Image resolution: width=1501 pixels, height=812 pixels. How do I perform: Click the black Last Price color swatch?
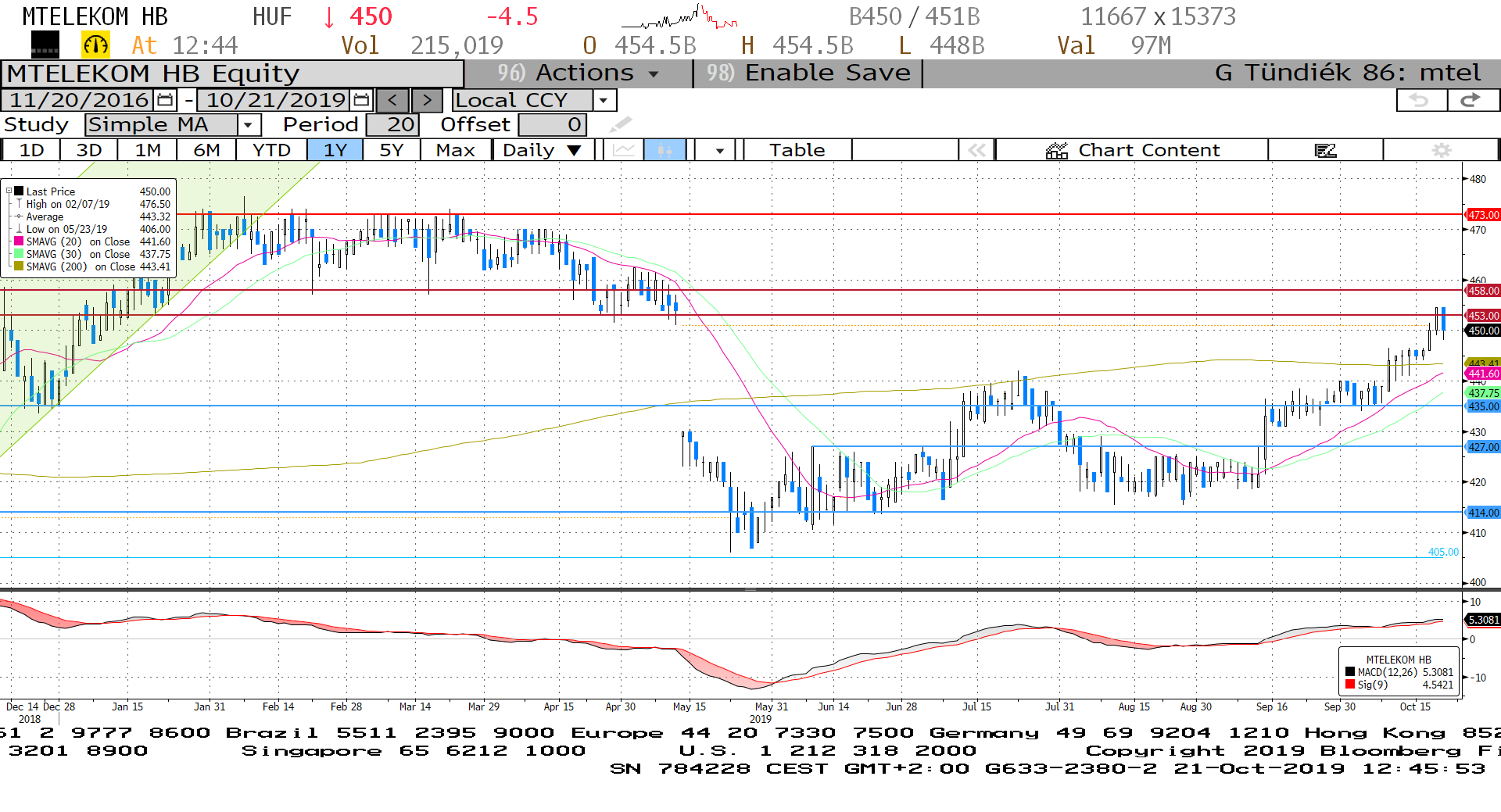click(19, 191)
